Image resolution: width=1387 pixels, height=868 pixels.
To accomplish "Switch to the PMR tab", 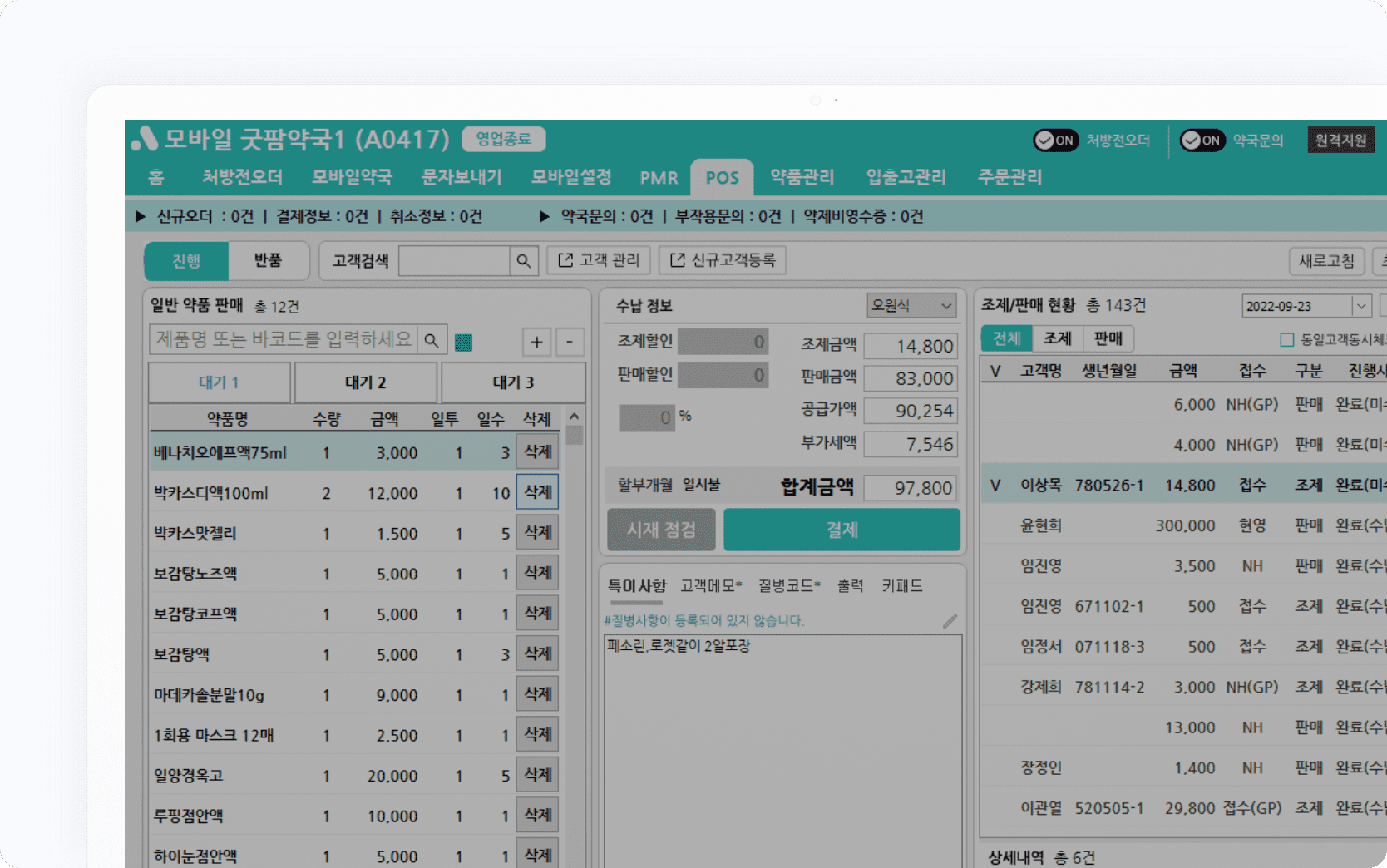I will tap(659, 178).
